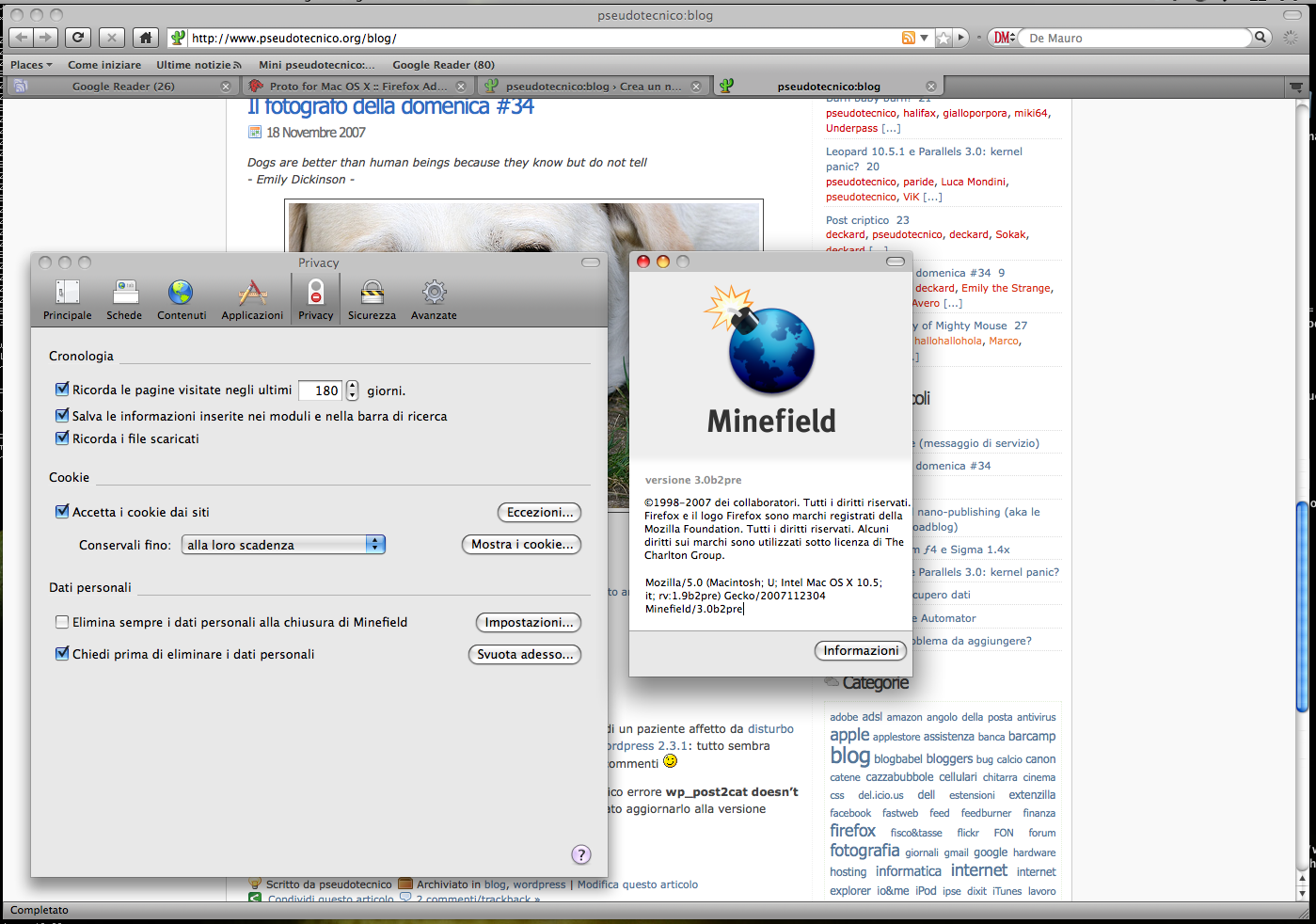The width and height of the screenshot is (1316, 924).
Task: Stop loading with the X toolbar button
Action: (111, 38)
